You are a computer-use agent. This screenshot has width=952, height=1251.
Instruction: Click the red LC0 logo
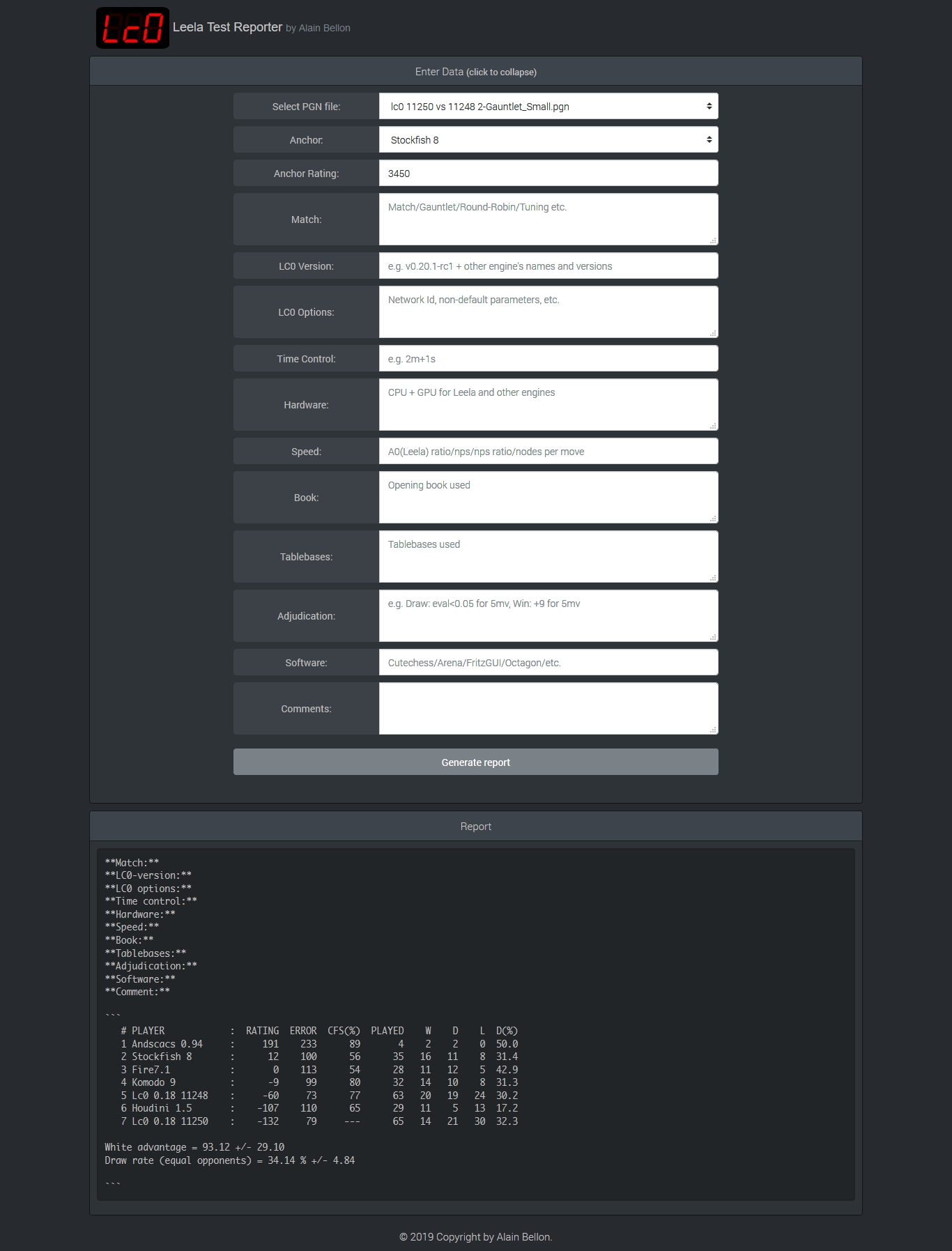pos(132,28)
